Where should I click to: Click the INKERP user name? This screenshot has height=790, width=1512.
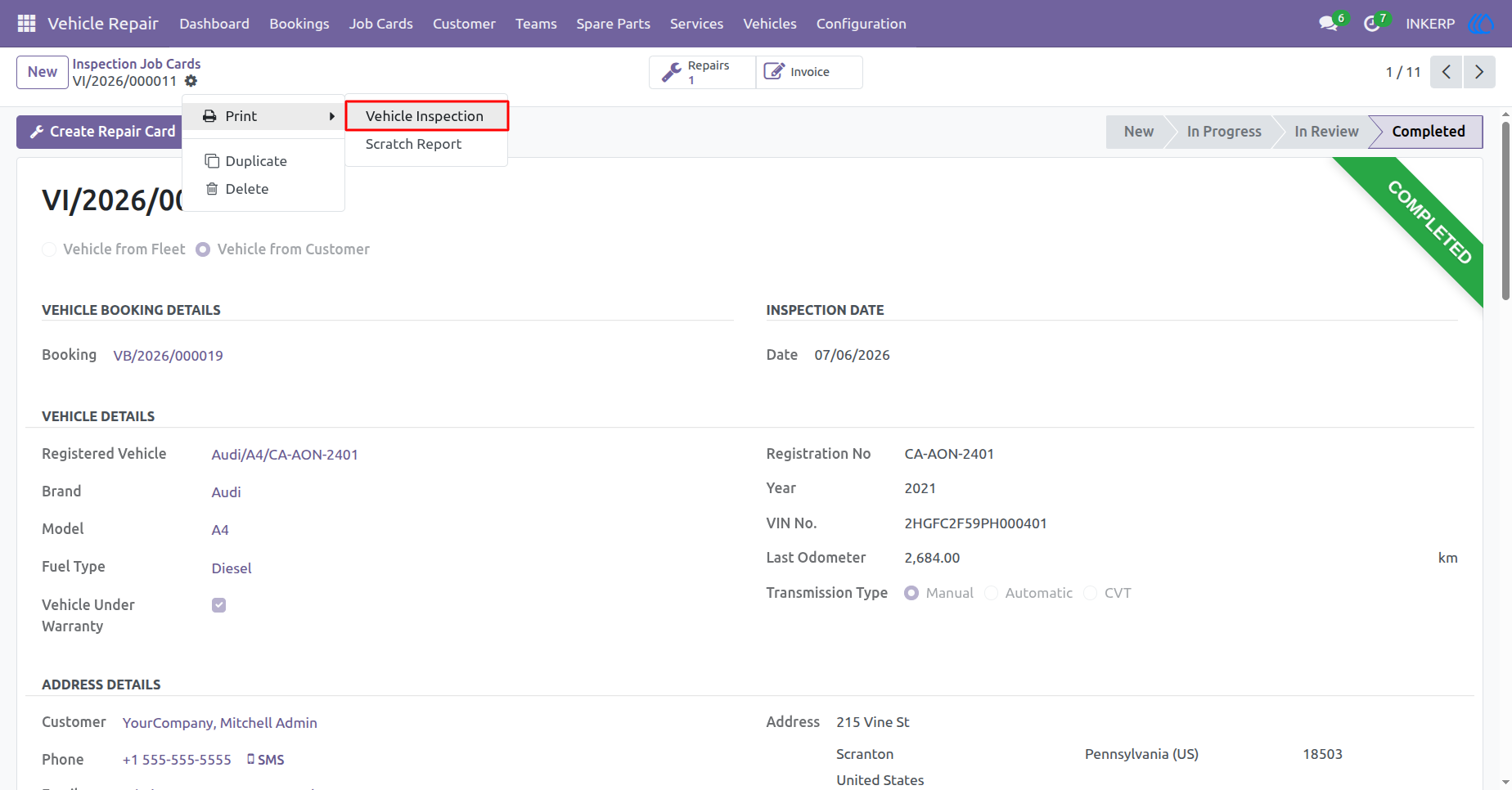point(1430,24)
